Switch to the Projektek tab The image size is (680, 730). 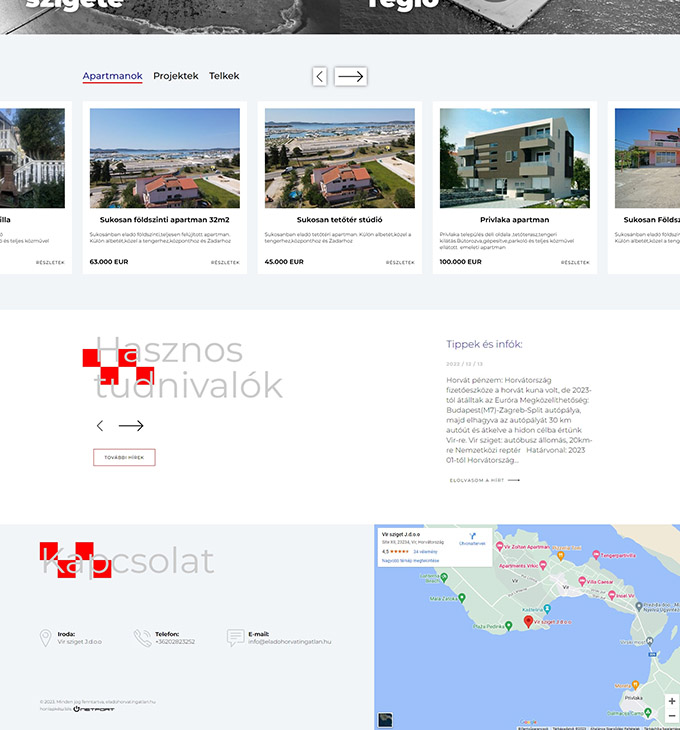[175, 76]
